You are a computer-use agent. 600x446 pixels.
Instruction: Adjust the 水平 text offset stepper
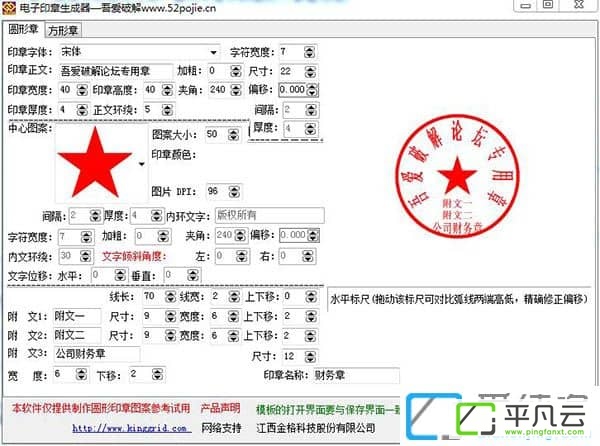coord(120,275)
